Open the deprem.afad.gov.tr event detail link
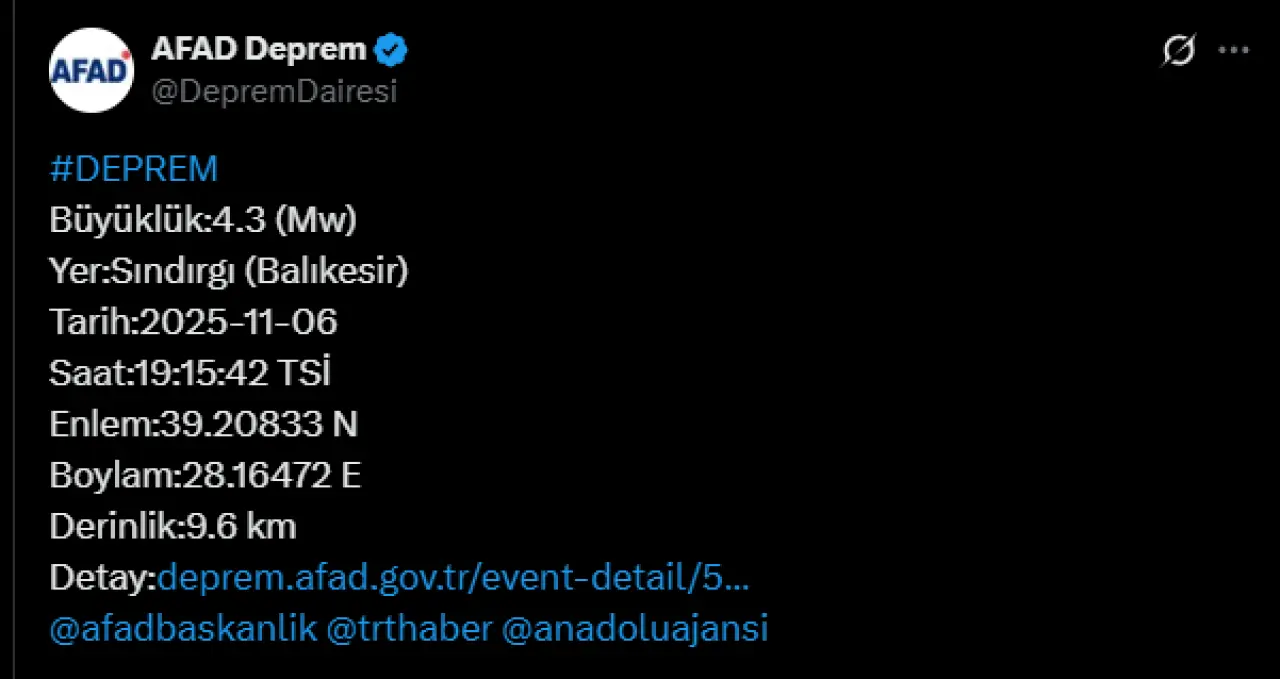Viewport: 1280px width, 679px height. [454, 577]
